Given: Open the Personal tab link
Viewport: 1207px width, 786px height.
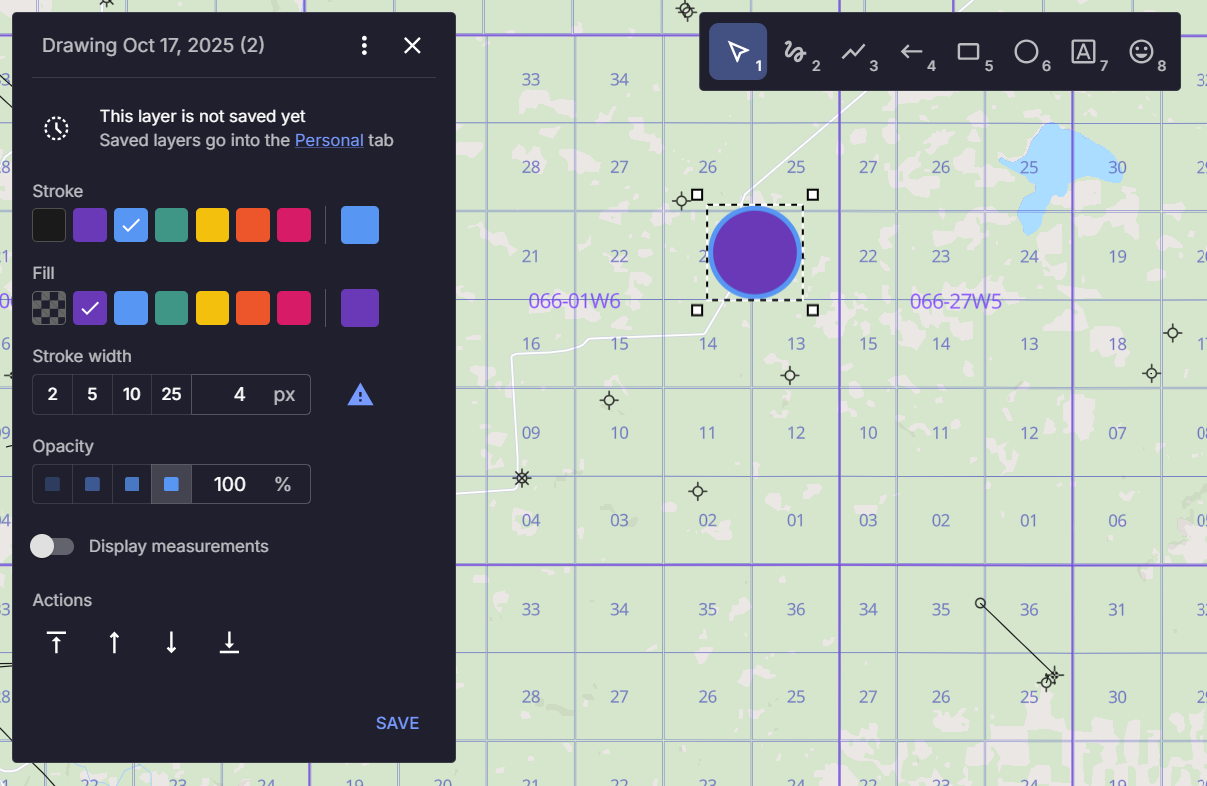Looking at the screenshot, I should point(328,140).
